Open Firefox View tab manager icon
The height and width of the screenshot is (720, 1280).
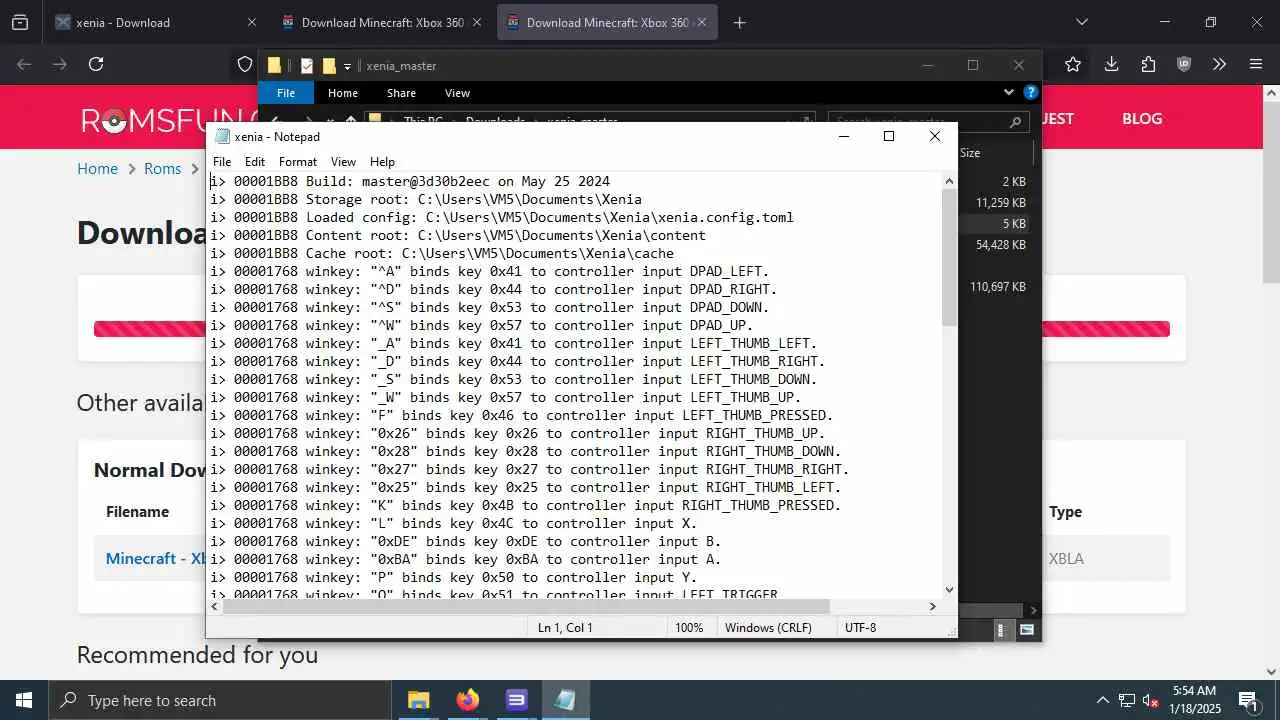[x=20, y=22]
